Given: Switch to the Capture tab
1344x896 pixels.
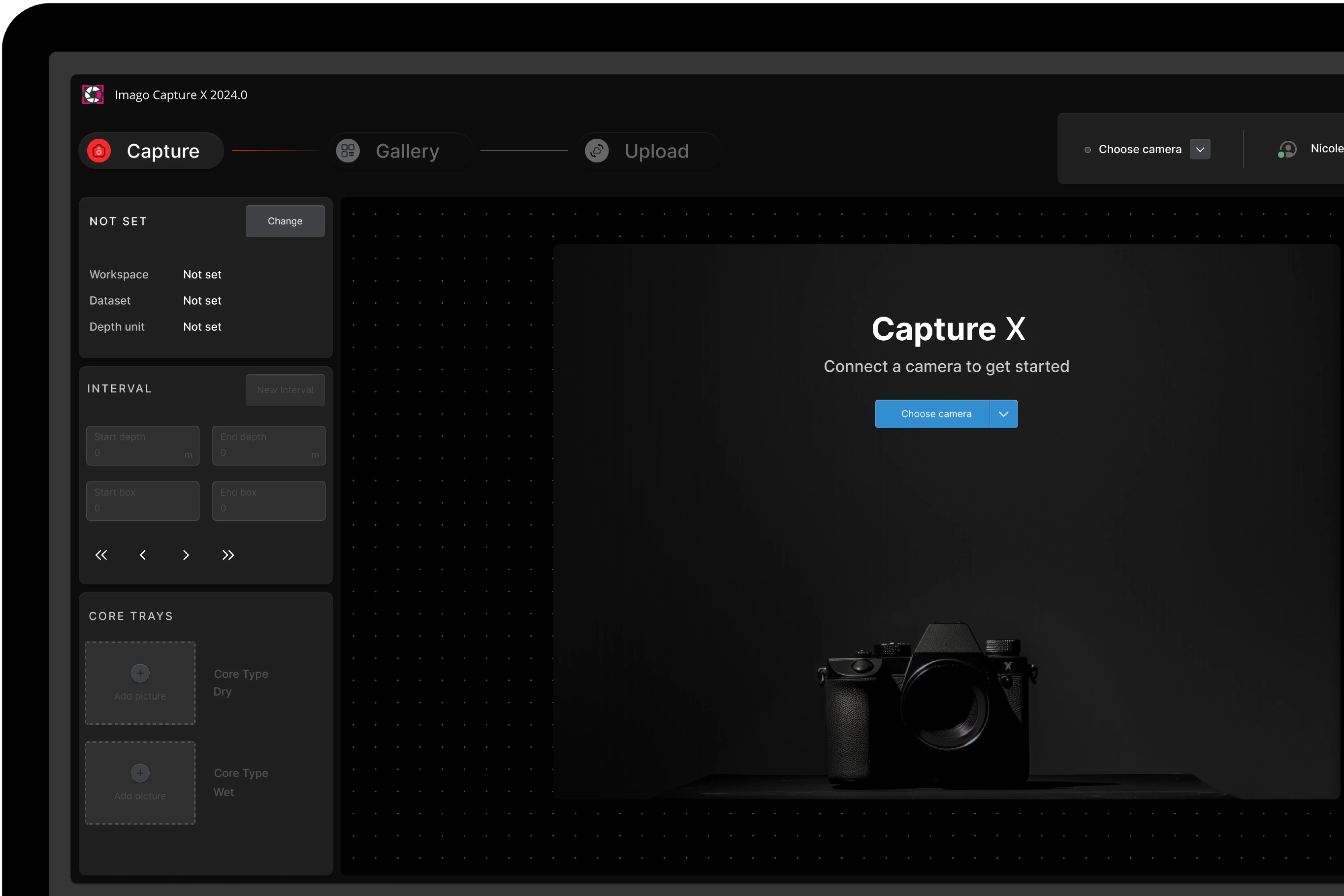Looking at the screenshot, I should point(151,151).
